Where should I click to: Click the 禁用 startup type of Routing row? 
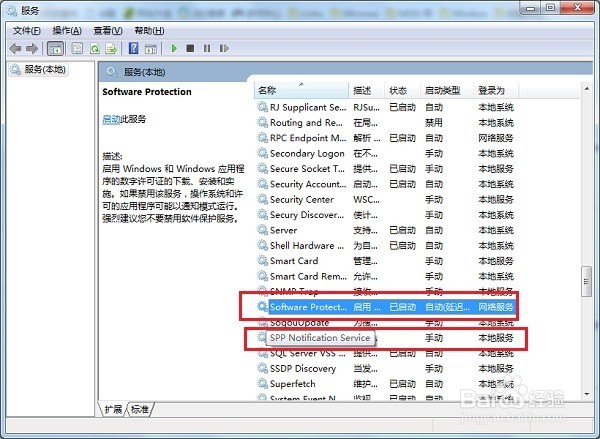tap(434, 122)
